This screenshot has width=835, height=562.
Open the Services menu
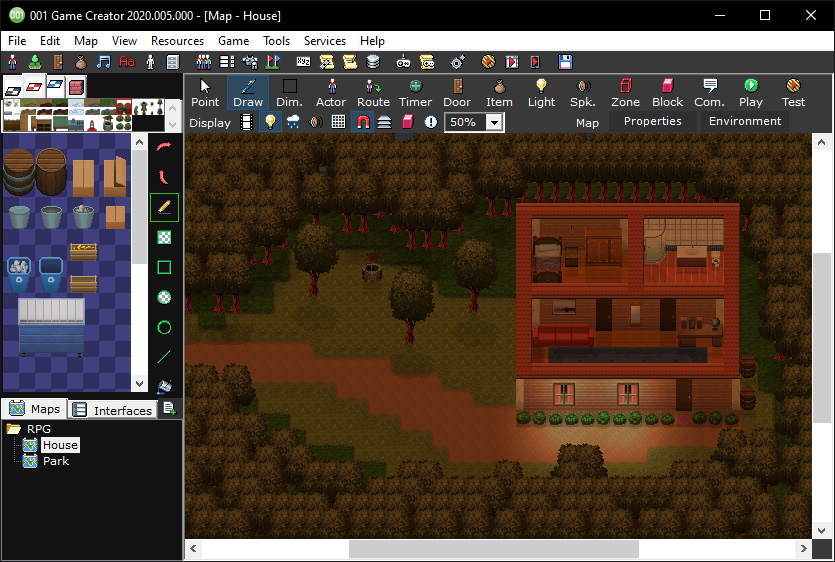[325, 41]
